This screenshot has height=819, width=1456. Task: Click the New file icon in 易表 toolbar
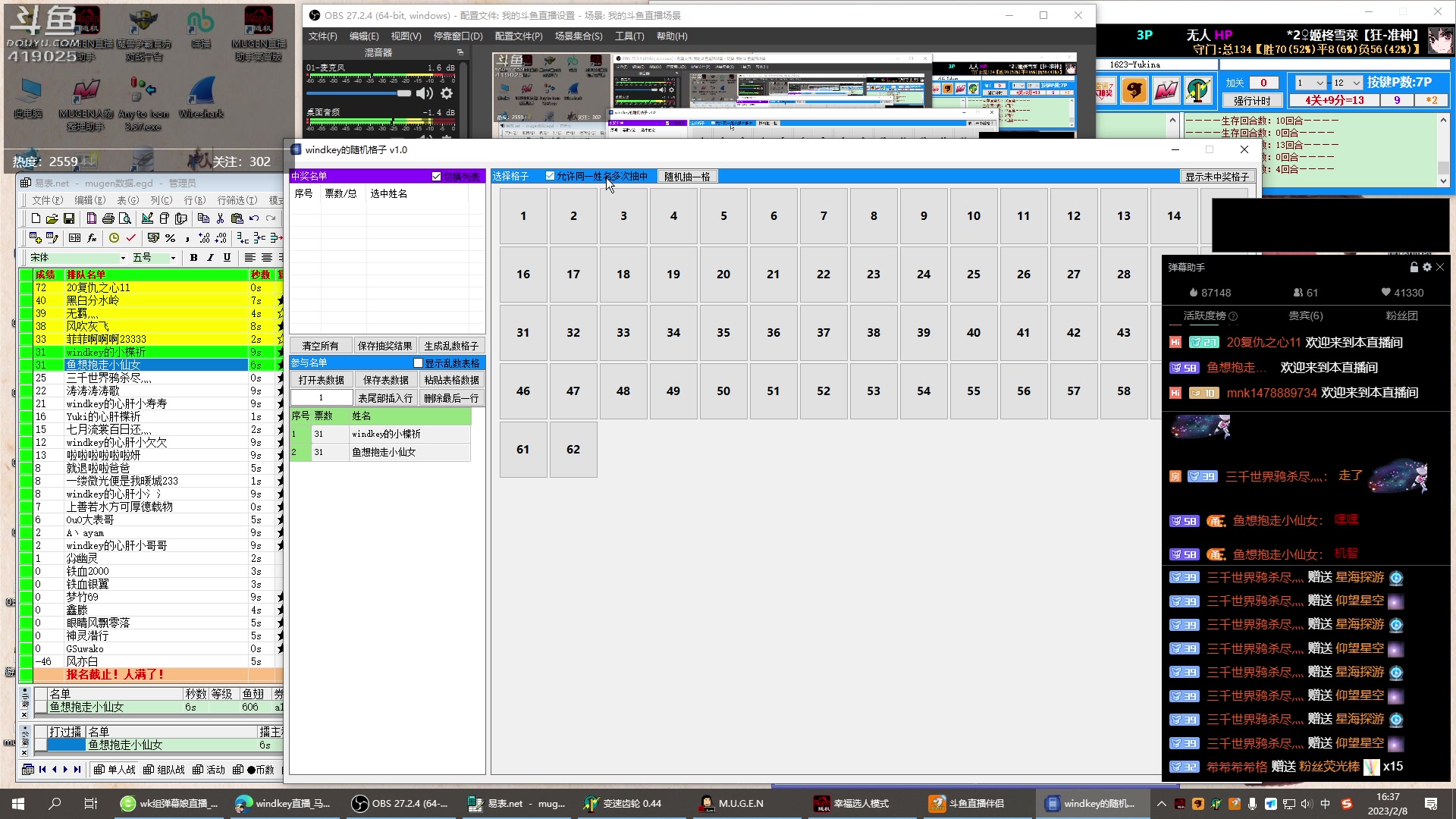click(36, 218)
